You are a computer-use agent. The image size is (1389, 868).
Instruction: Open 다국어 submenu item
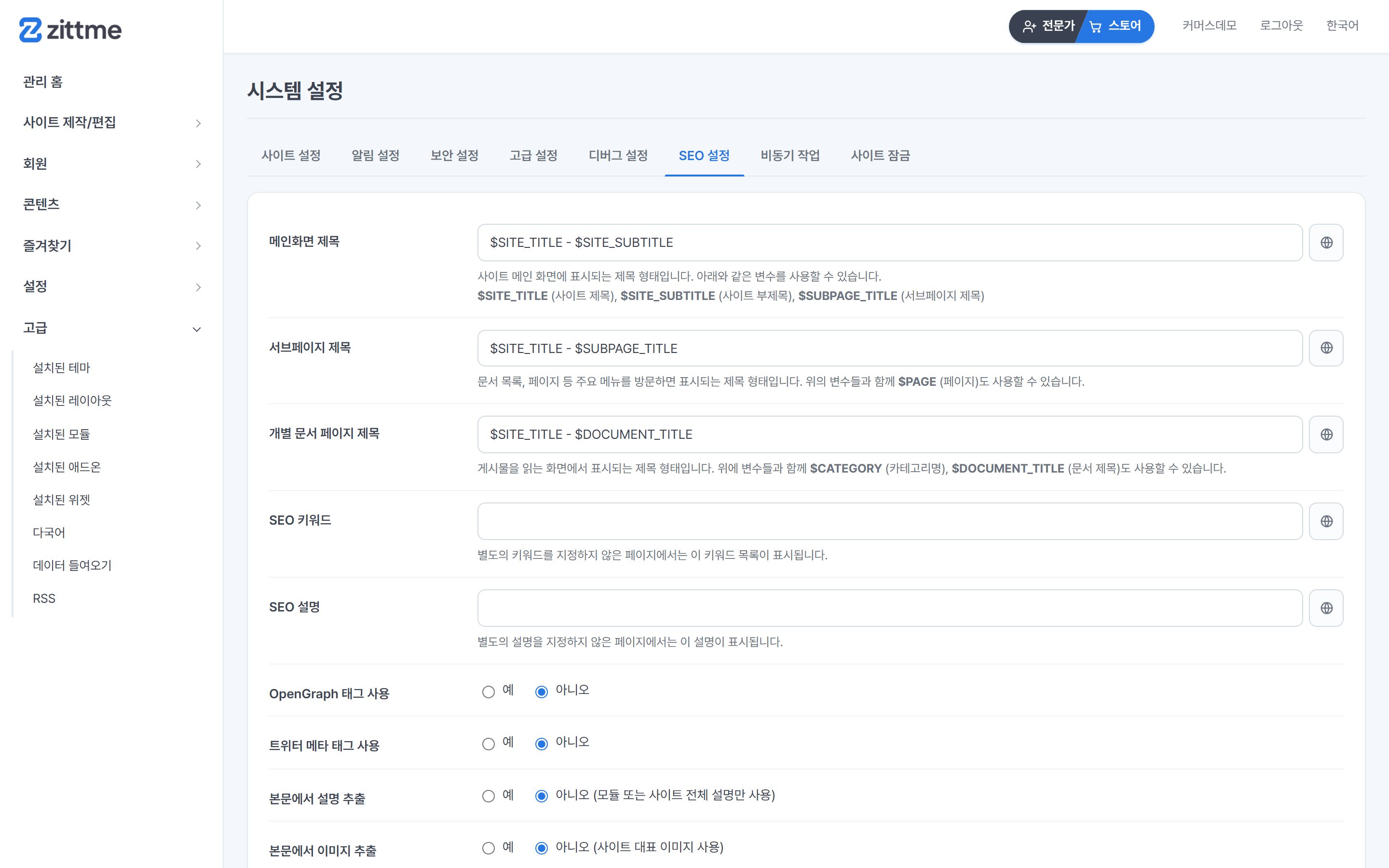coord(49,533)
